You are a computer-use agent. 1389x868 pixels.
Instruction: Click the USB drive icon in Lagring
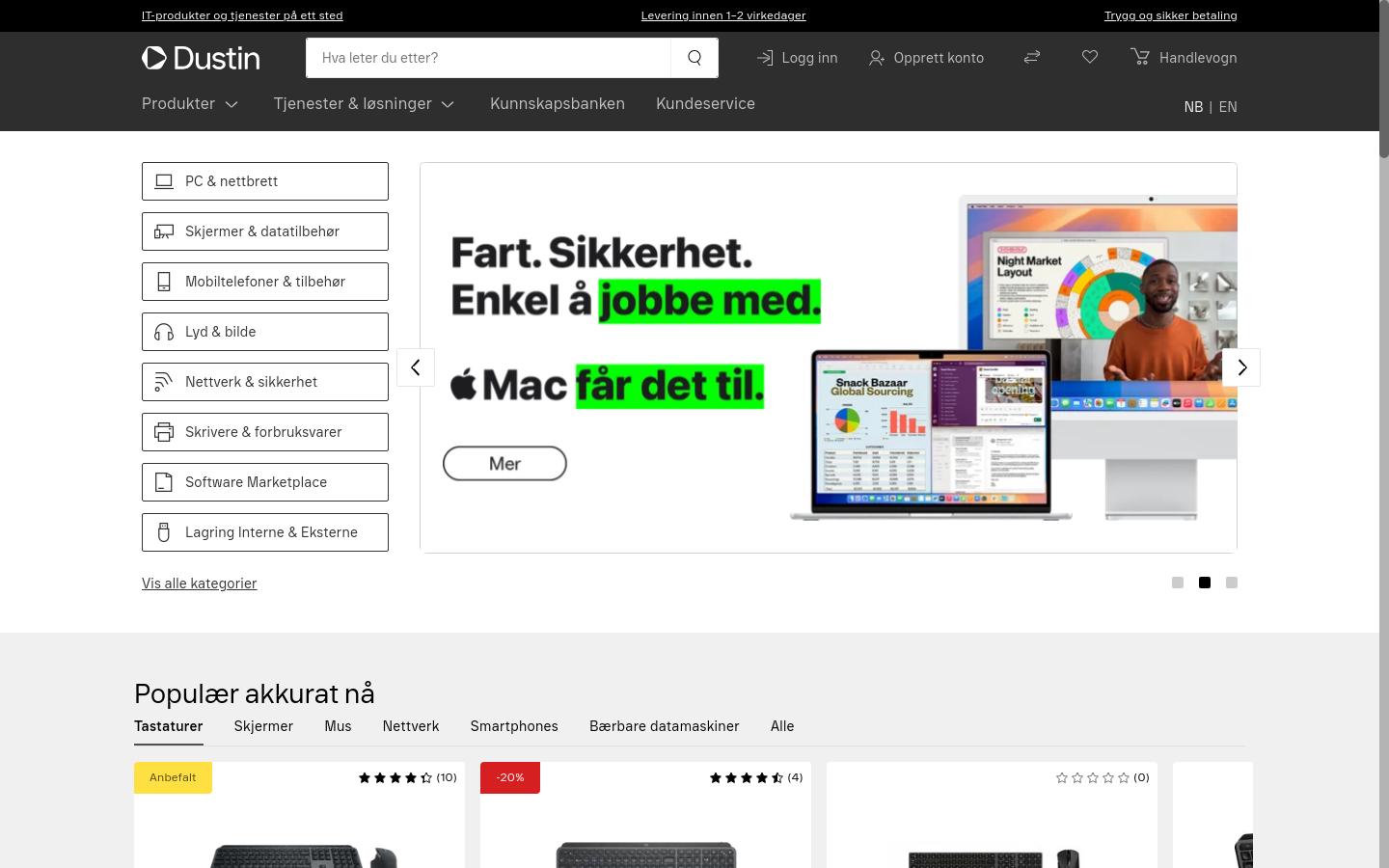click(x=164, y=532)
